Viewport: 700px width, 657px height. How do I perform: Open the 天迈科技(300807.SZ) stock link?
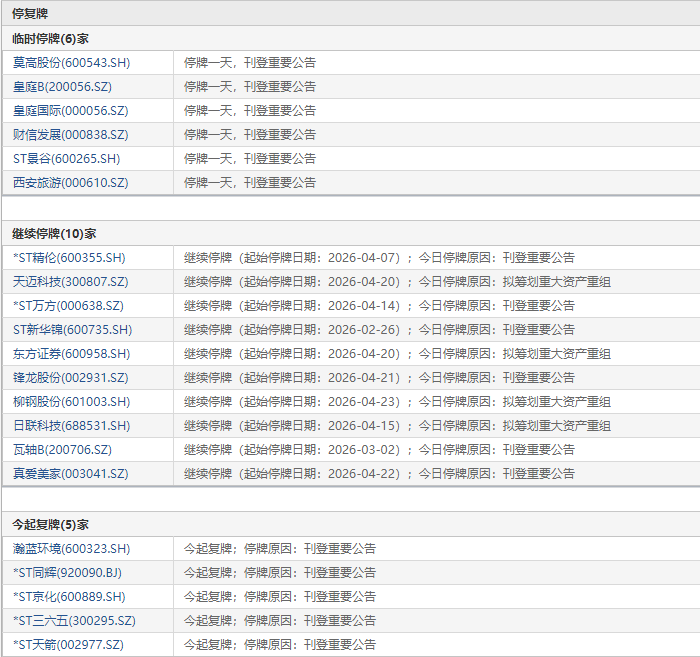71,282
